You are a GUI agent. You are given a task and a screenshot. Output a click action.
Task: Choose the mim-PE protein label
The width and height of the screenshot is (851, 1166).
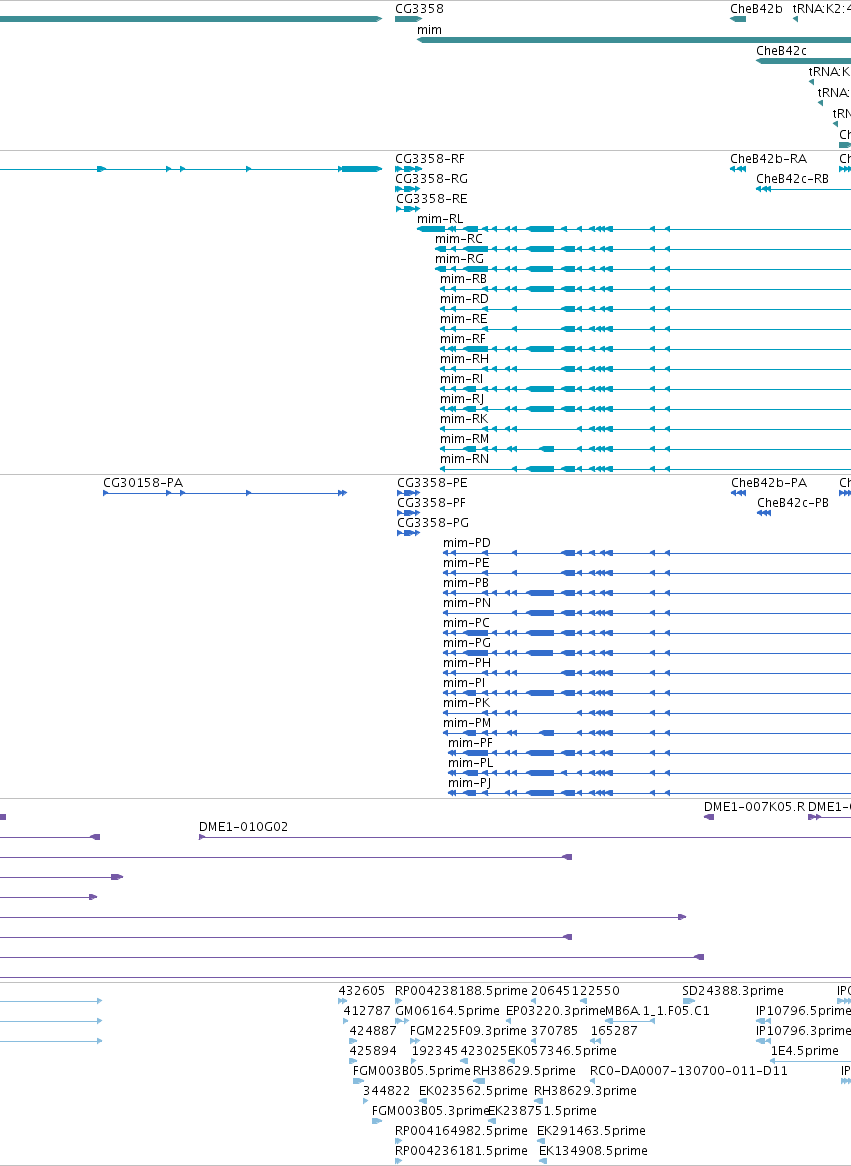point(466,563)
